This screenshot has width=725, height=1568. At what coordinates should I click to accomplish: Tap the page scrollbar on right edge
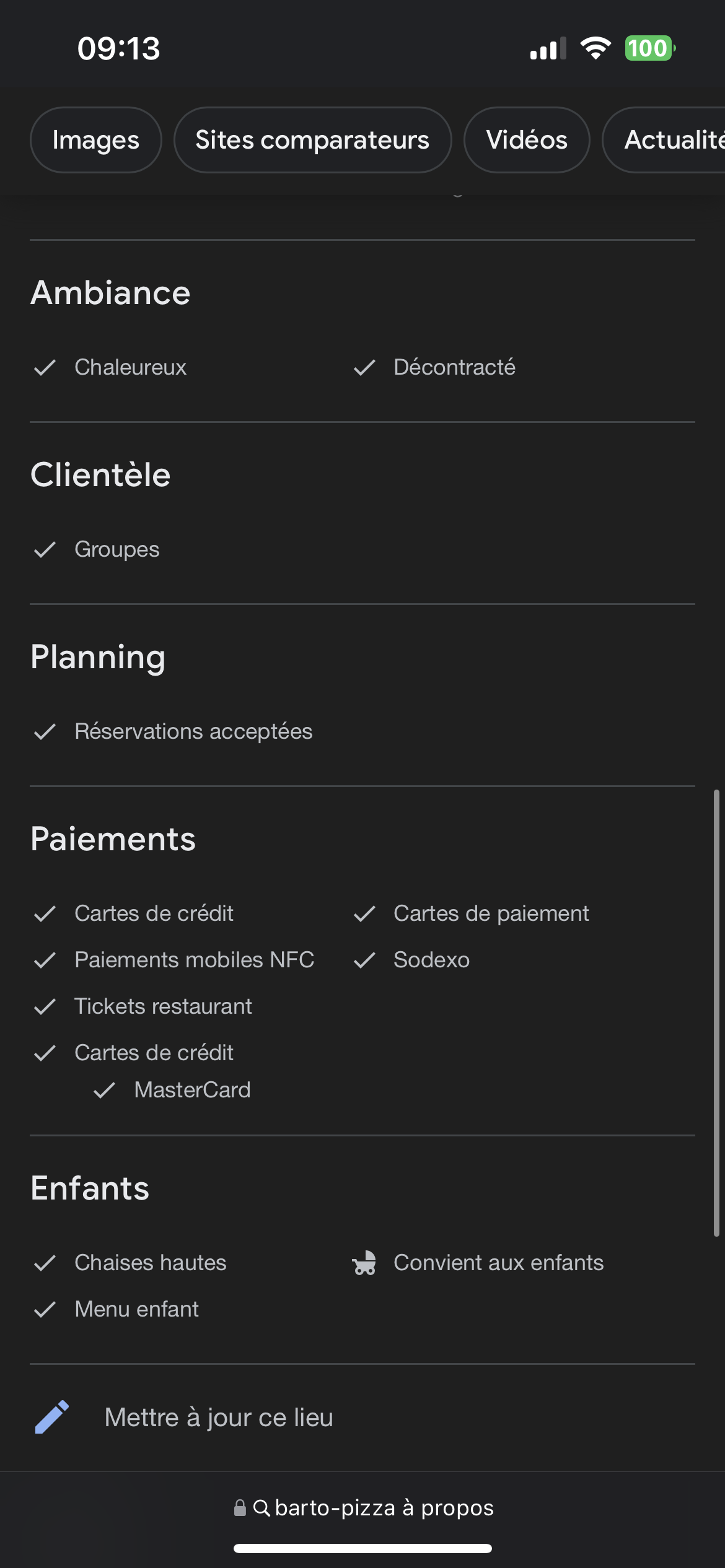716,1013
